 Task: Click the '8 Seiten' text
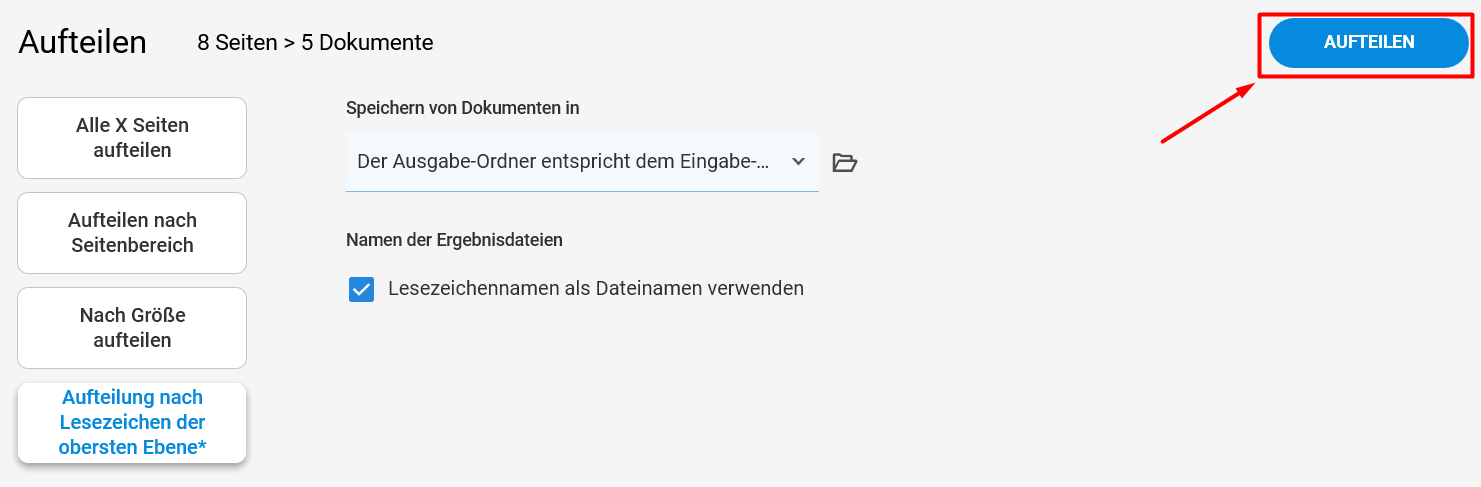pyautogui.click(x=237, y=43)
